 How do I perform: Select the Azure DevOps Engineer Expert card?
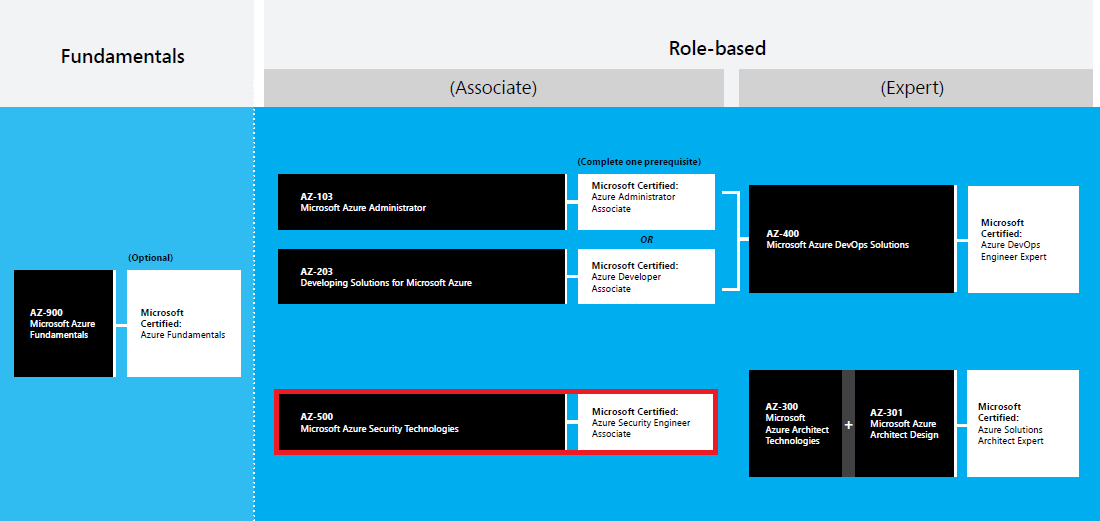coord(1023,239)
